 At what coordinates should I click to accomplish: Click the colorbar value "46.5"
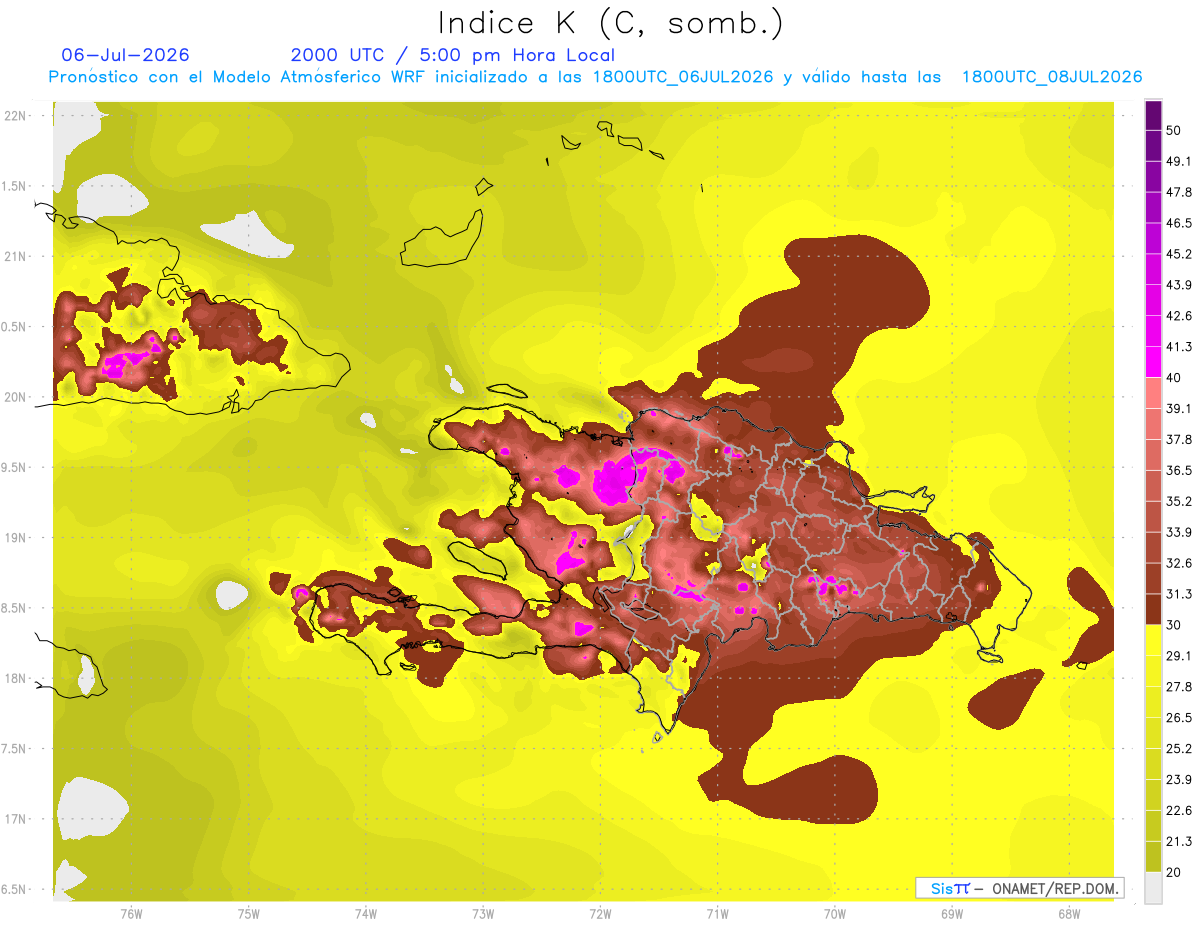pos(1178,223)
